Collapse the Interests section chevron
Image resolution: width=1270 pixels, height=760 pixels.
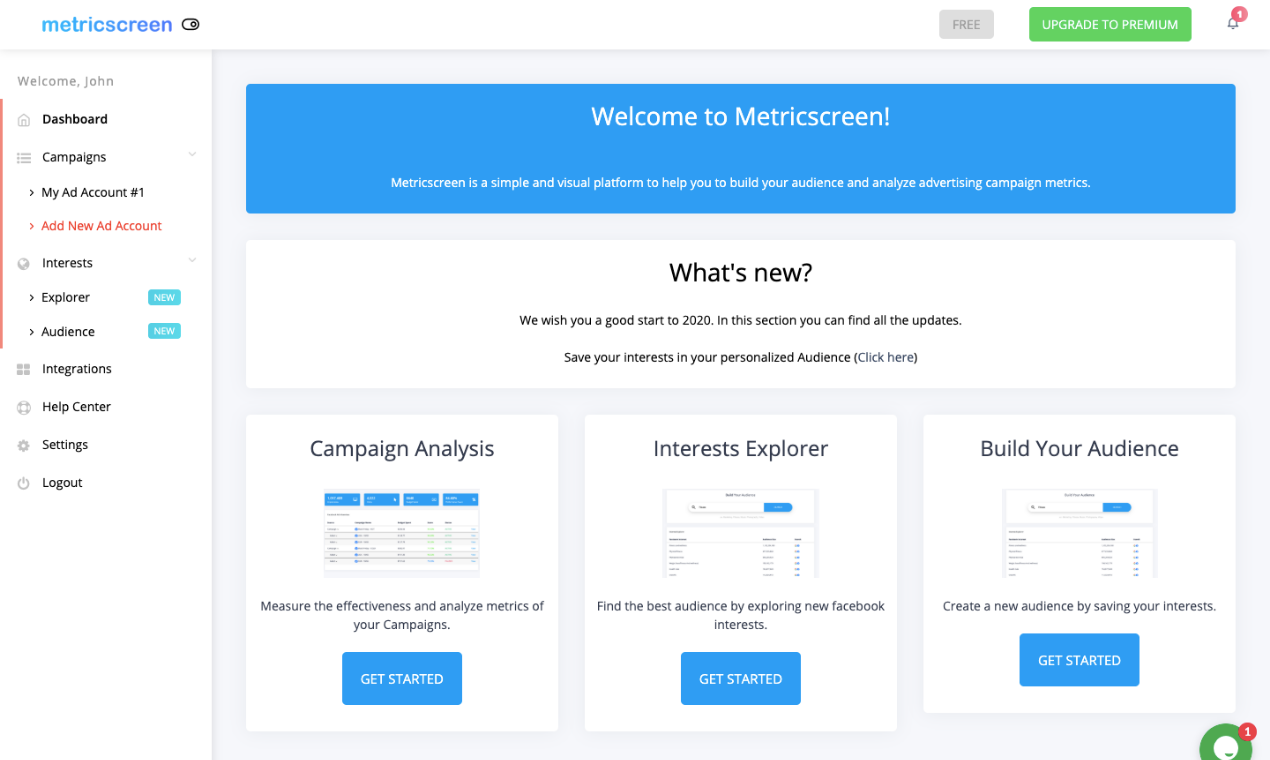(190, 261)
